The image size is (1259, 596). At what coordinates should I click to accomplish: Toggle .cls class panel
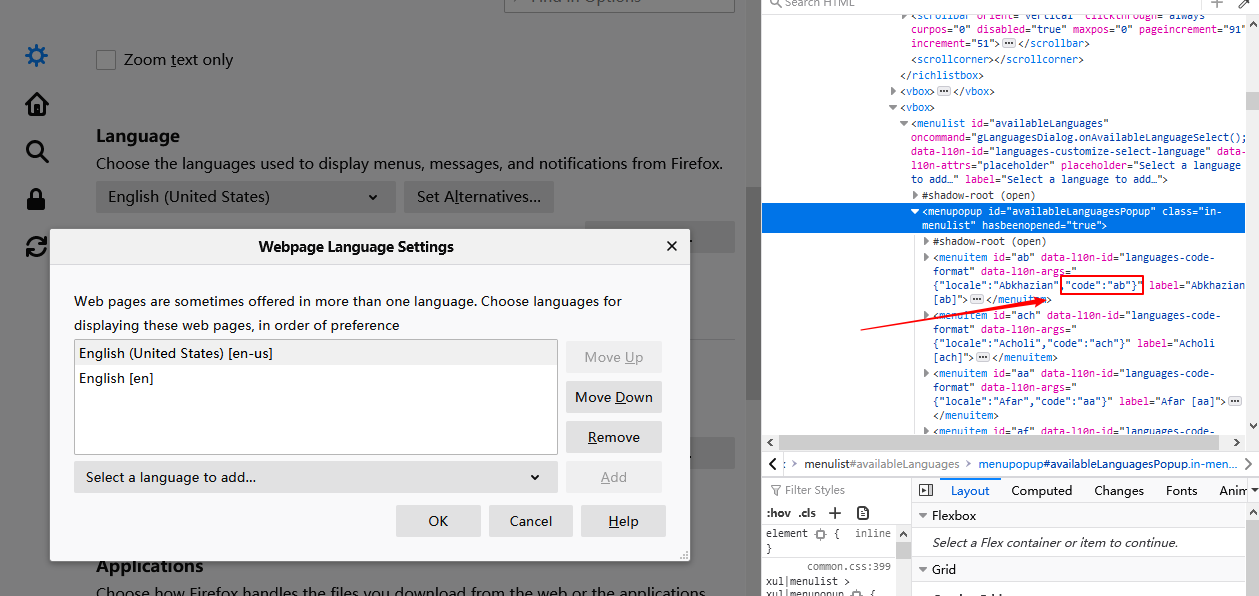click(x=806, y=513)
